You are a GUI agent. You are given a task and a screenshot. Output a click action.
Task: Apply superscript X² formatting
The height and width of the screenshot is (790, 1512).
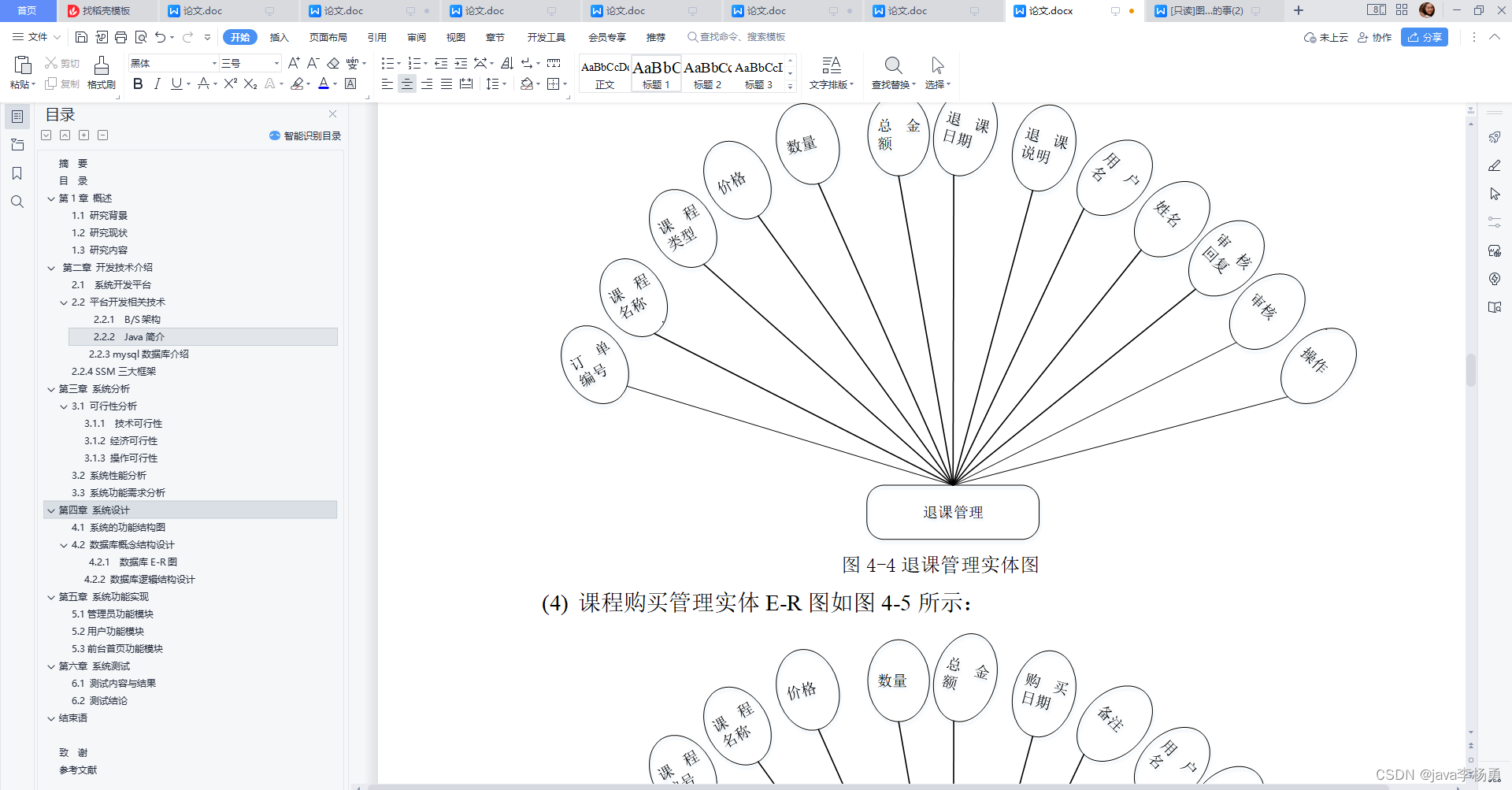coord(230,83)
